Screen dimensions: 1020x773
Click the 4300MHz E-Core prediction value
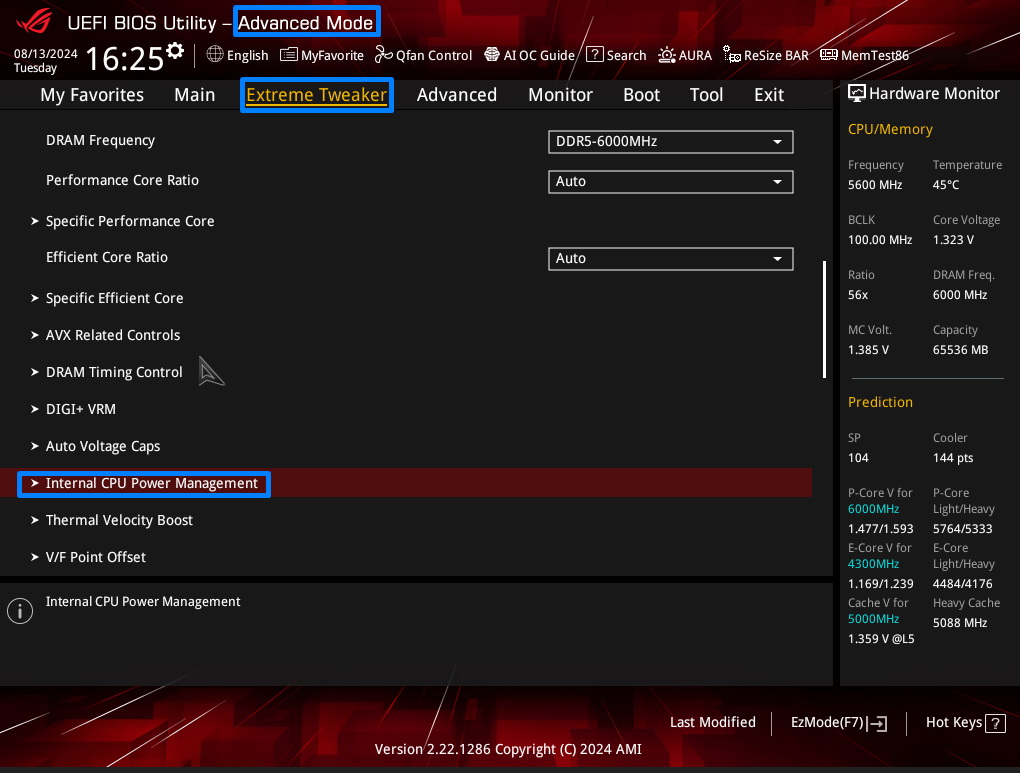(x=873, y=564)
